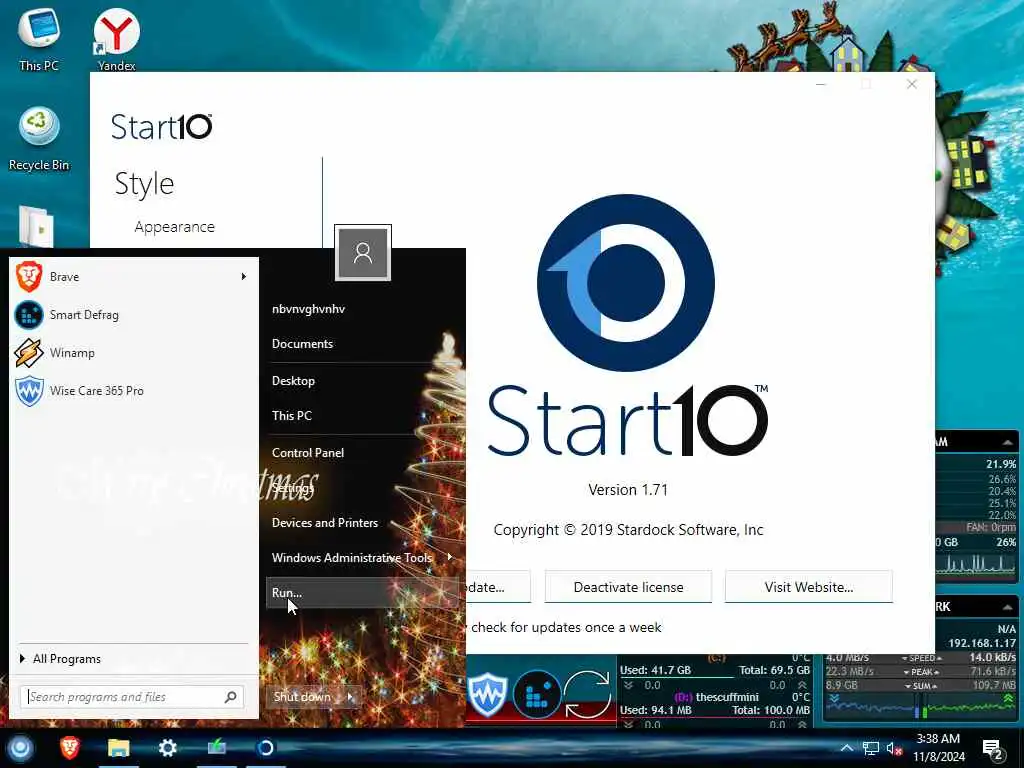Open the nbvnvghvnhv user folder entry

308,309
